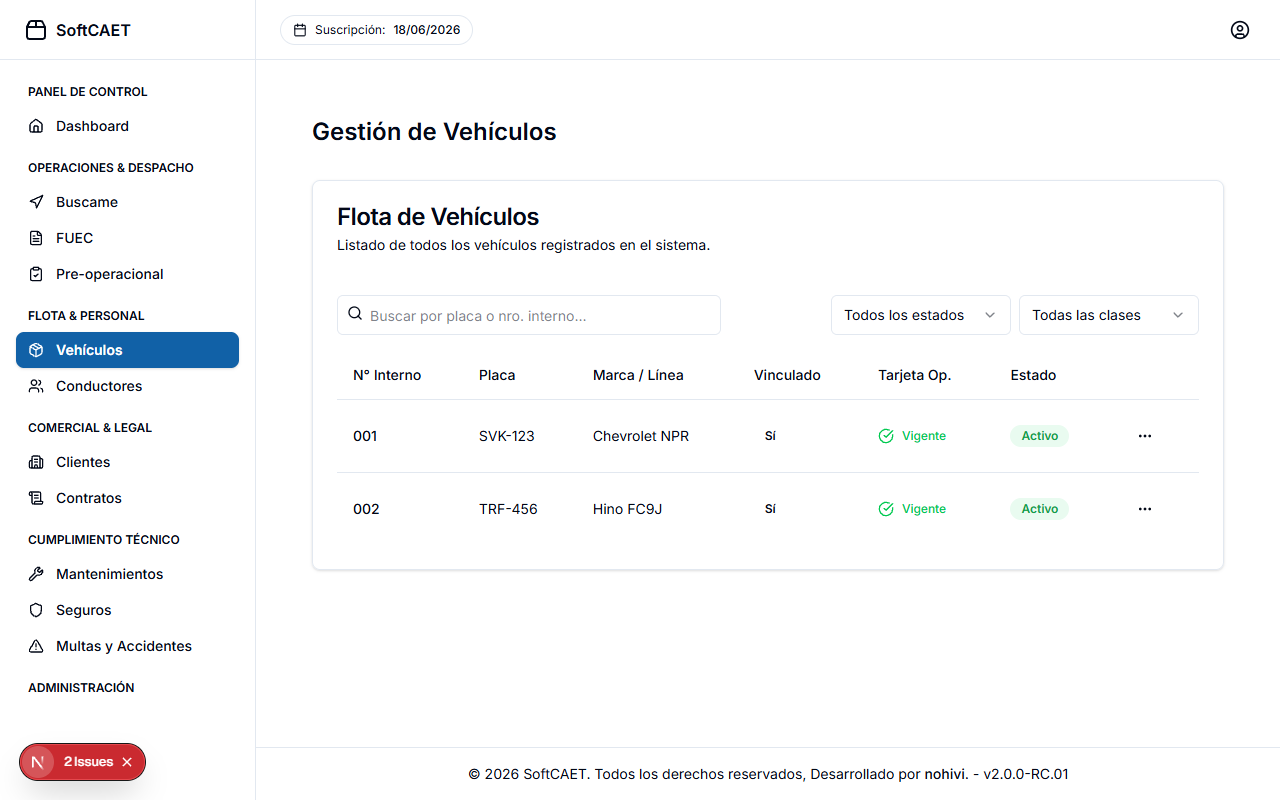This screenshot has height=800, width=1280.
Task: Click the FUEC document icon
Action: 36,238
